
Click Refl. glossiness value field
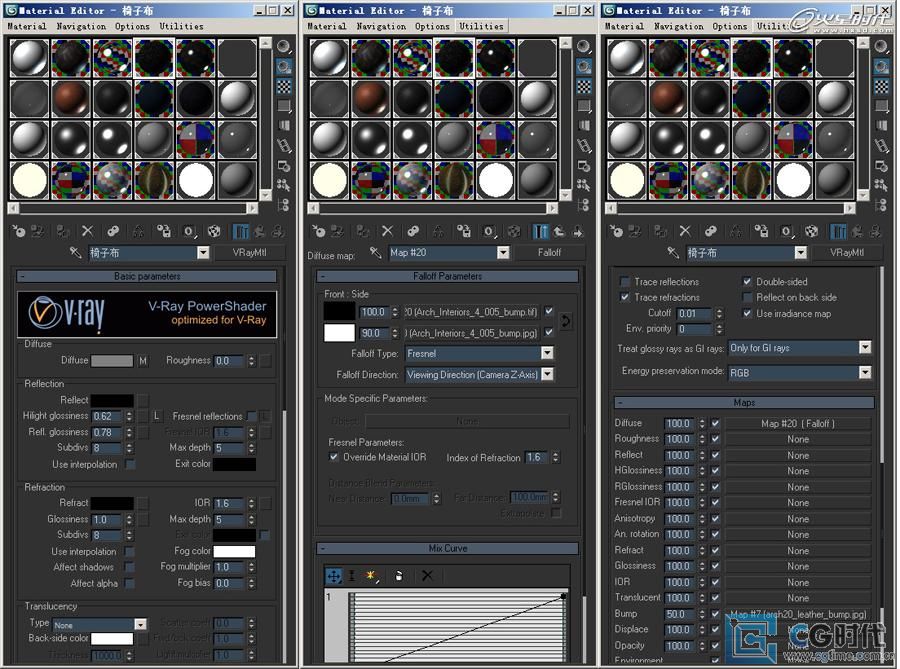[107, 432]
